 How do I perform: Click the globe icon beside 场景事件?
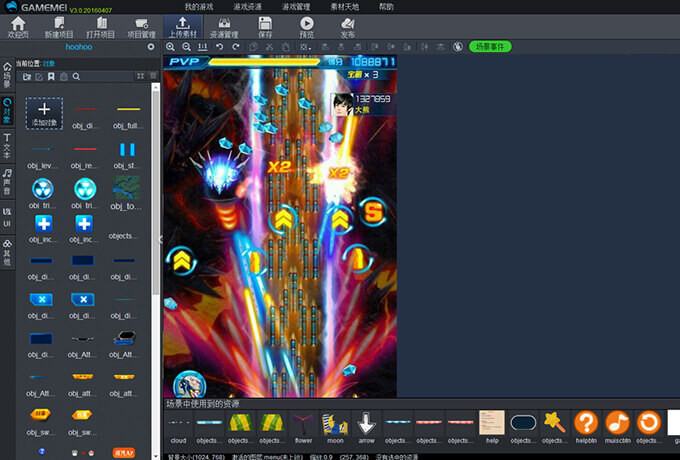click(x=458, y=47)
